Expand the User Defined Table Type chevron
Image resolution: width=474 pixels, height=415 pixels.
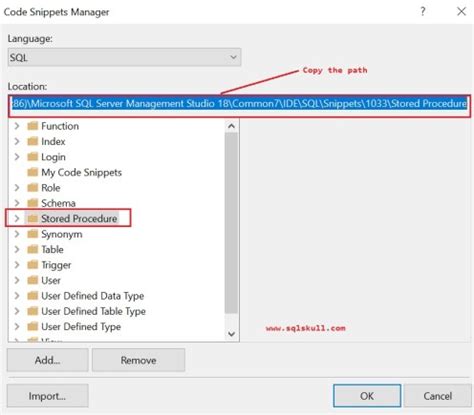click(x=17, y=311)
